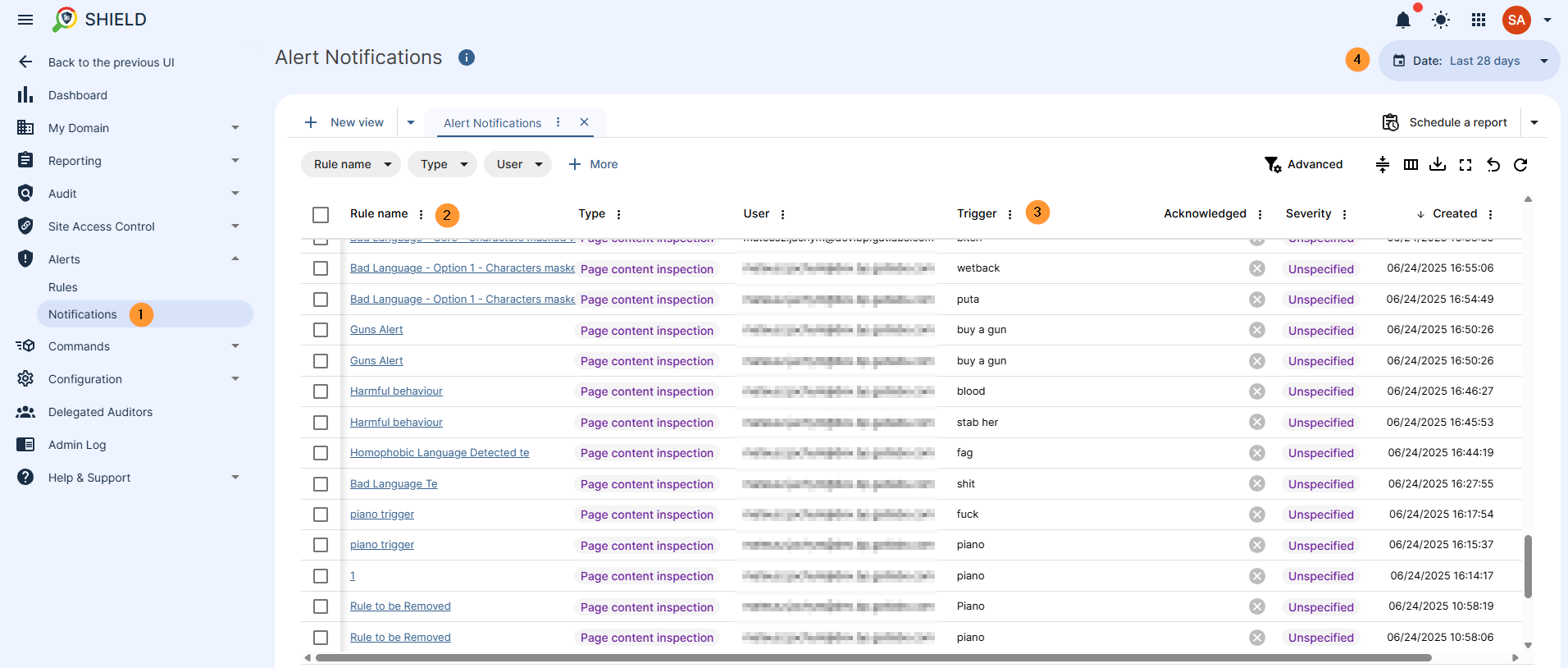Add More filters

(593, 164)
